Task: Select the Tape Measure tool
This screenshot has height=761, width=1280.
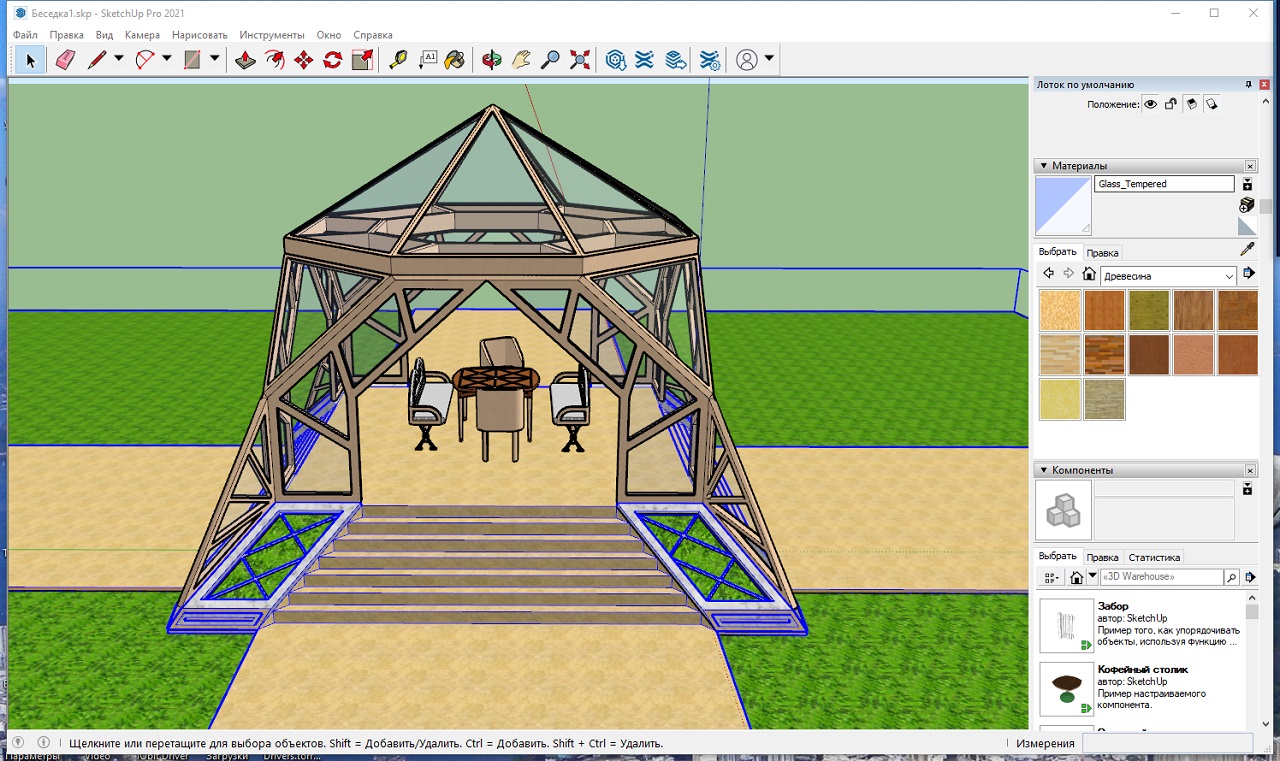Action: click(x=398, y=60)
